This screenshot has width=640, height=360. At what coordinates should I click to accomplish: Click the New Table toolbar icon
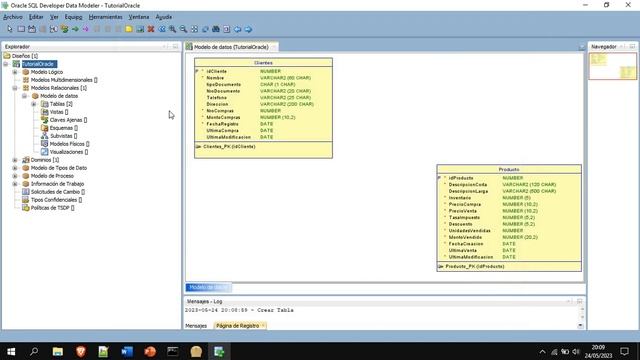pyautogui.click(x=21, y=29)
